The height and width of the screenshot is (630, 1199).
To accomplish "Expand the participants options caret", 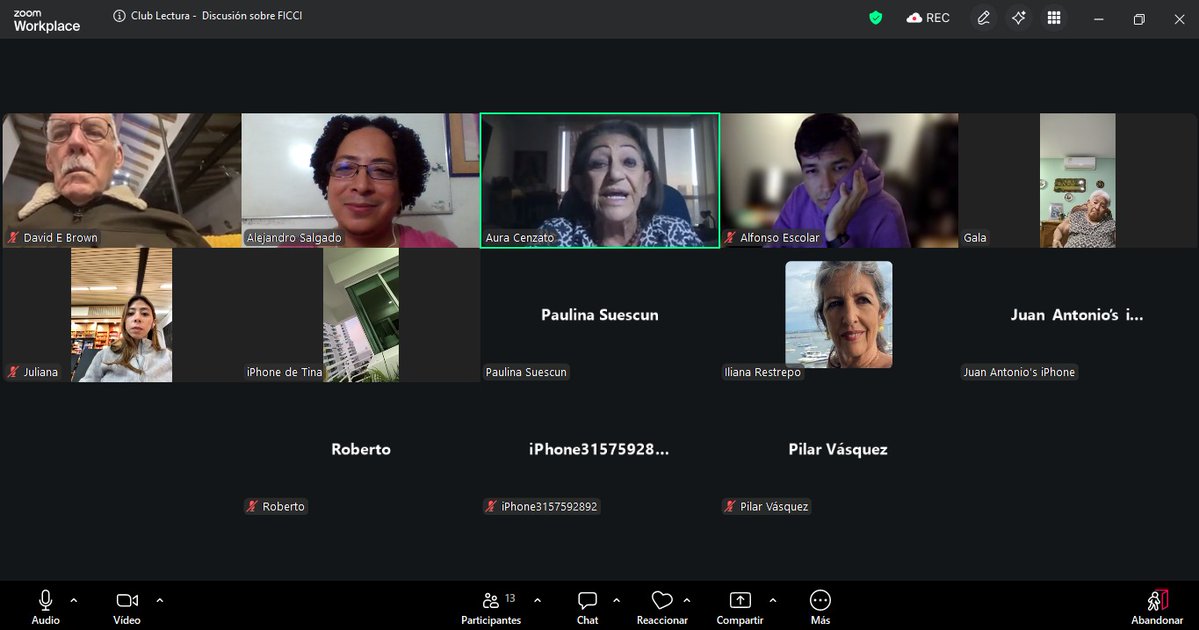I will (x=538, y=601).
